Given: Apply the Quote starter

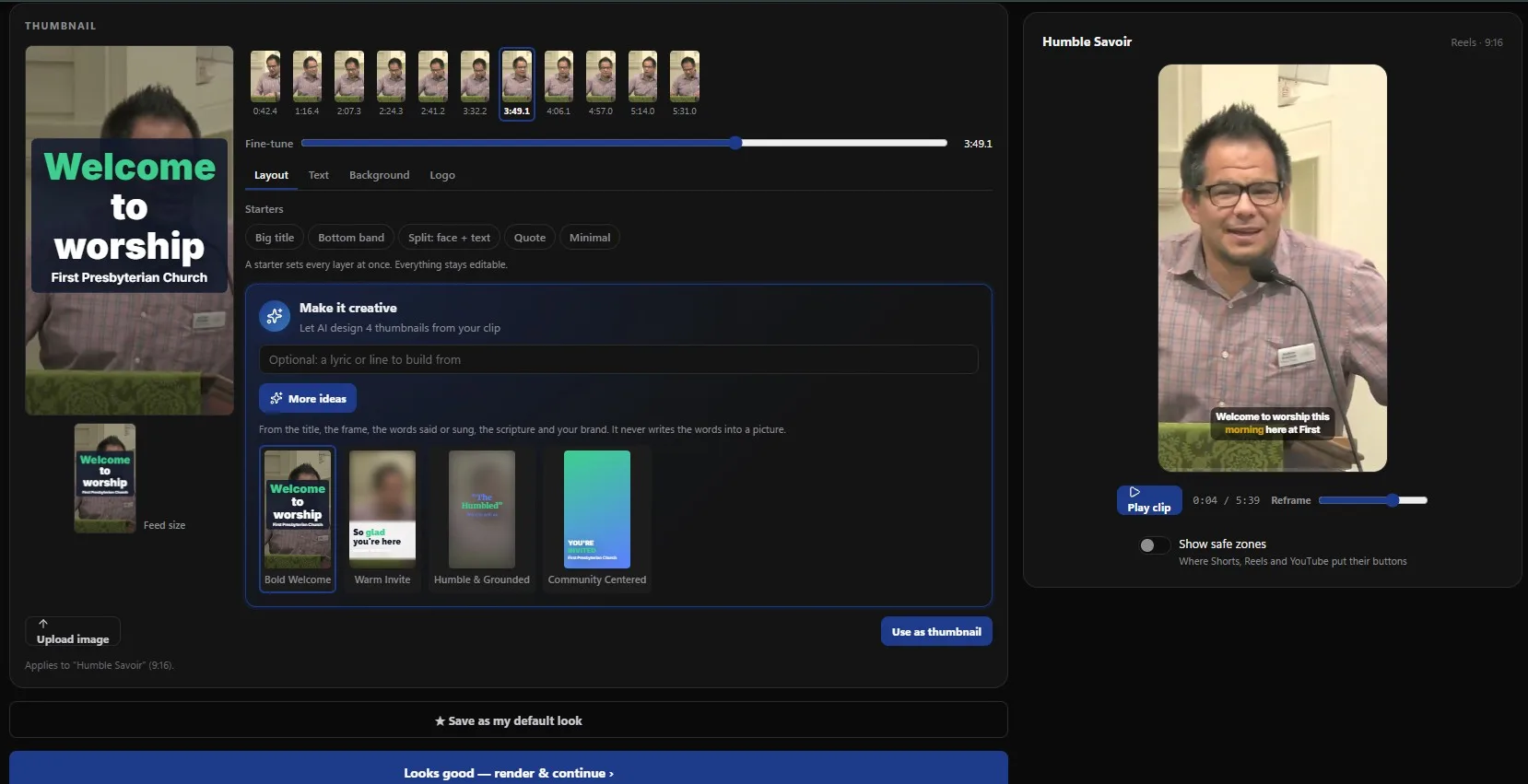Looking at the screenshot, I should 530,238.
